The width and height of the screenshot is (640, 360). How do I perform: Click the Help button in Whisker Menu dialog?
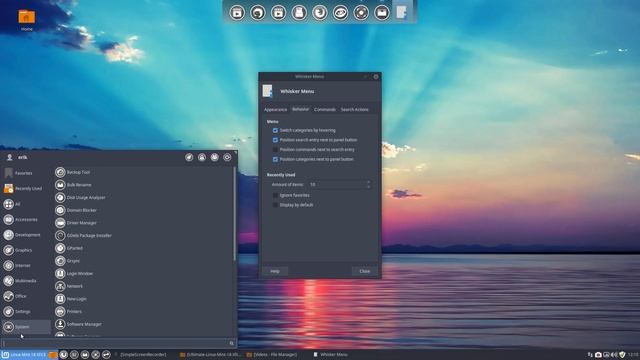(x=275, y=271)
